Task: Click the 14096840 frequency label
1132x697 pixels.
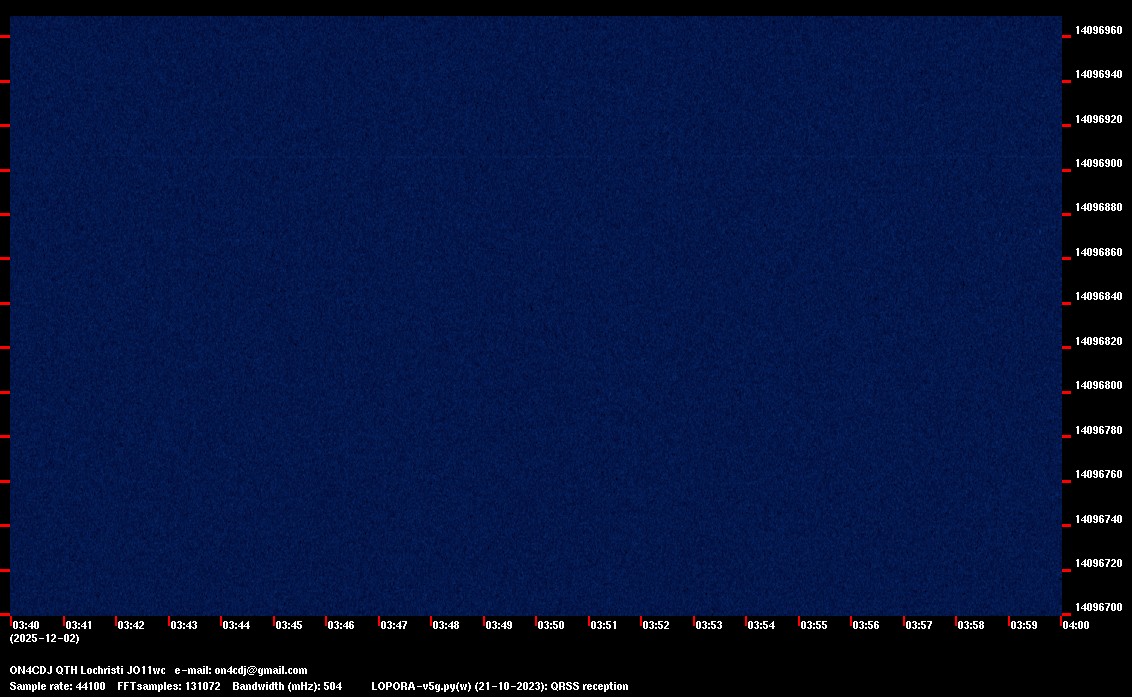Action: click(x=1099, y=296)
